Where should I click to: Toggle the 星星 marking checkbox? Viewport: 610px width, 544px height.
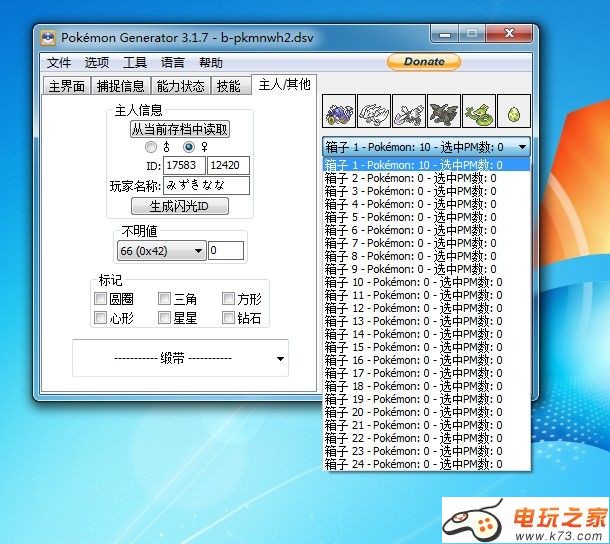pyautogui.click(x=164, y=318)
